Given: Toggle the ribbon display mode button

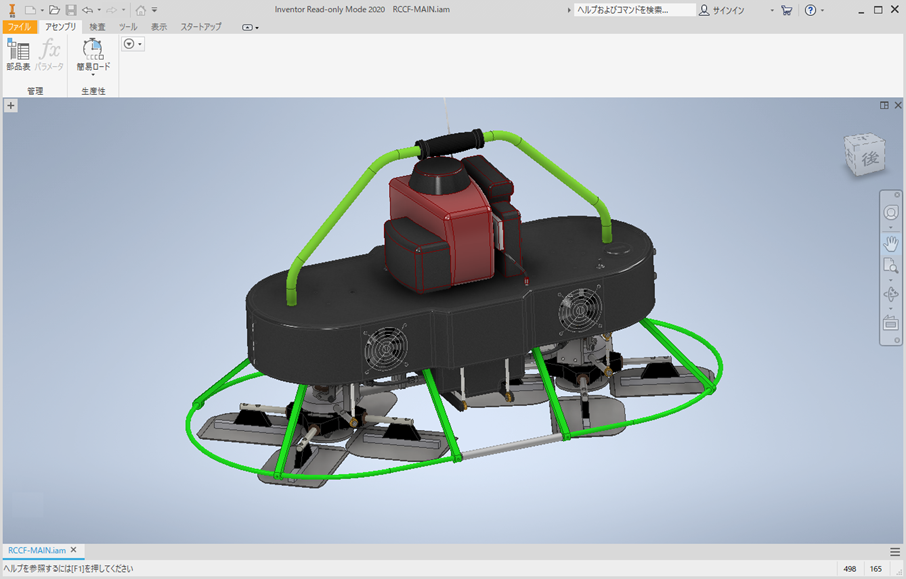Looking at the screenshot, I should [247, 27].
